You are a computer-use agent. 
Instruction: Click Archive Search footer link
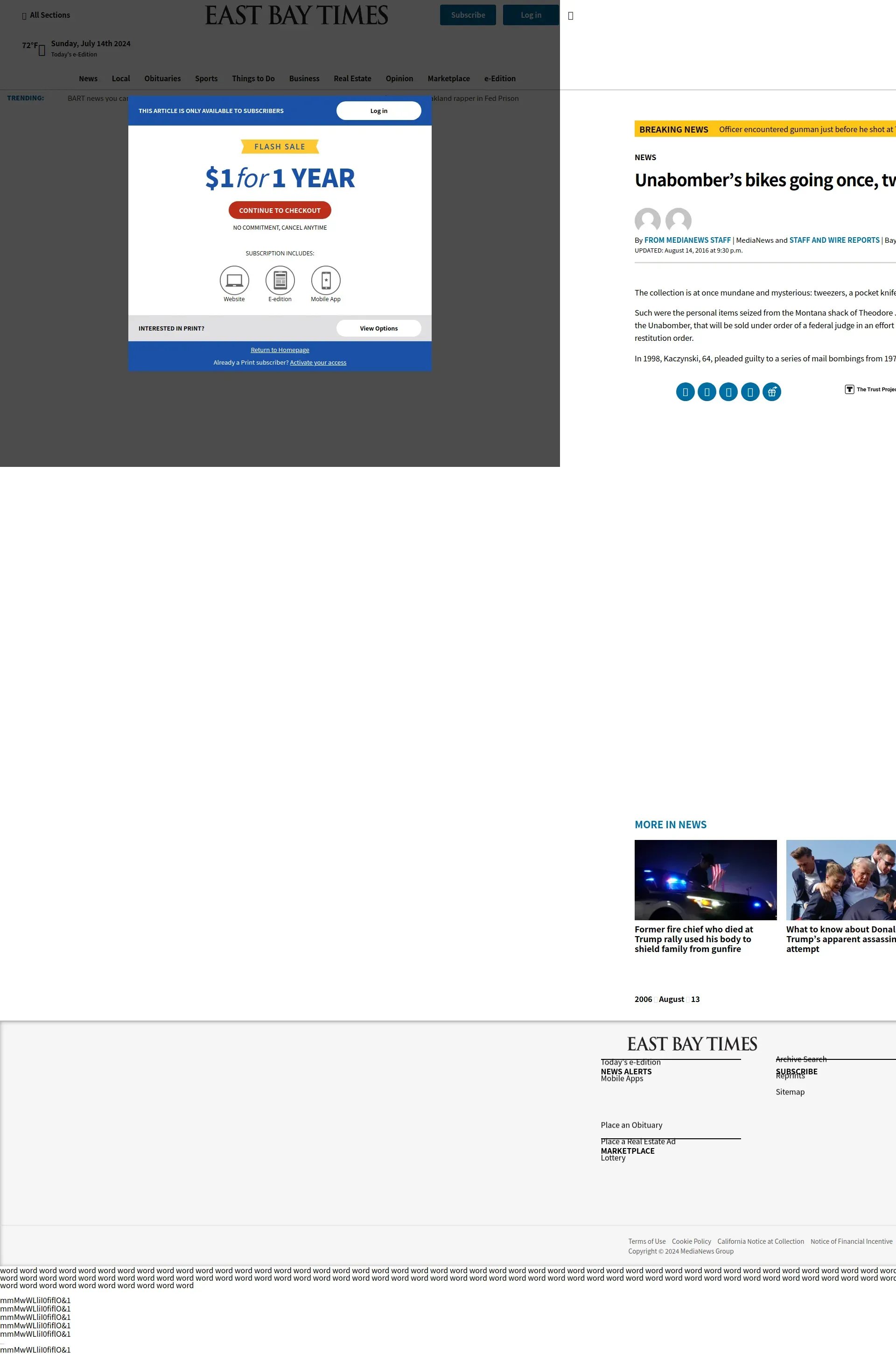point(801,1060)
